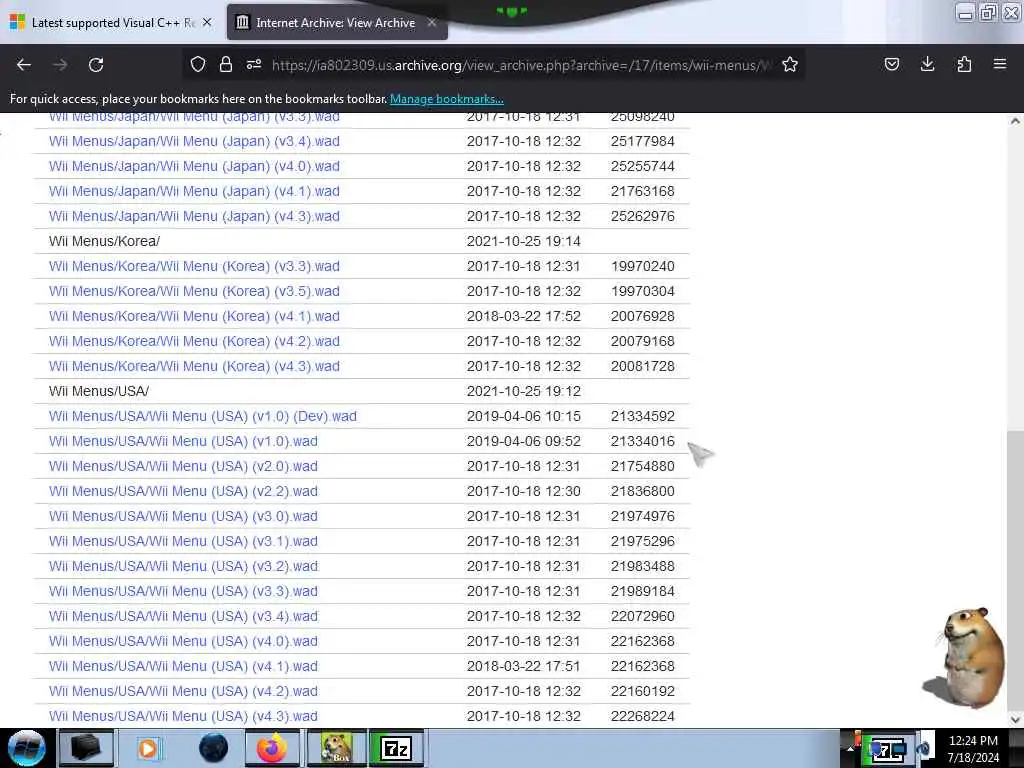
Task: Open Wii Menu (USA) (v4.1).wad link
Action: pos(183,667)
